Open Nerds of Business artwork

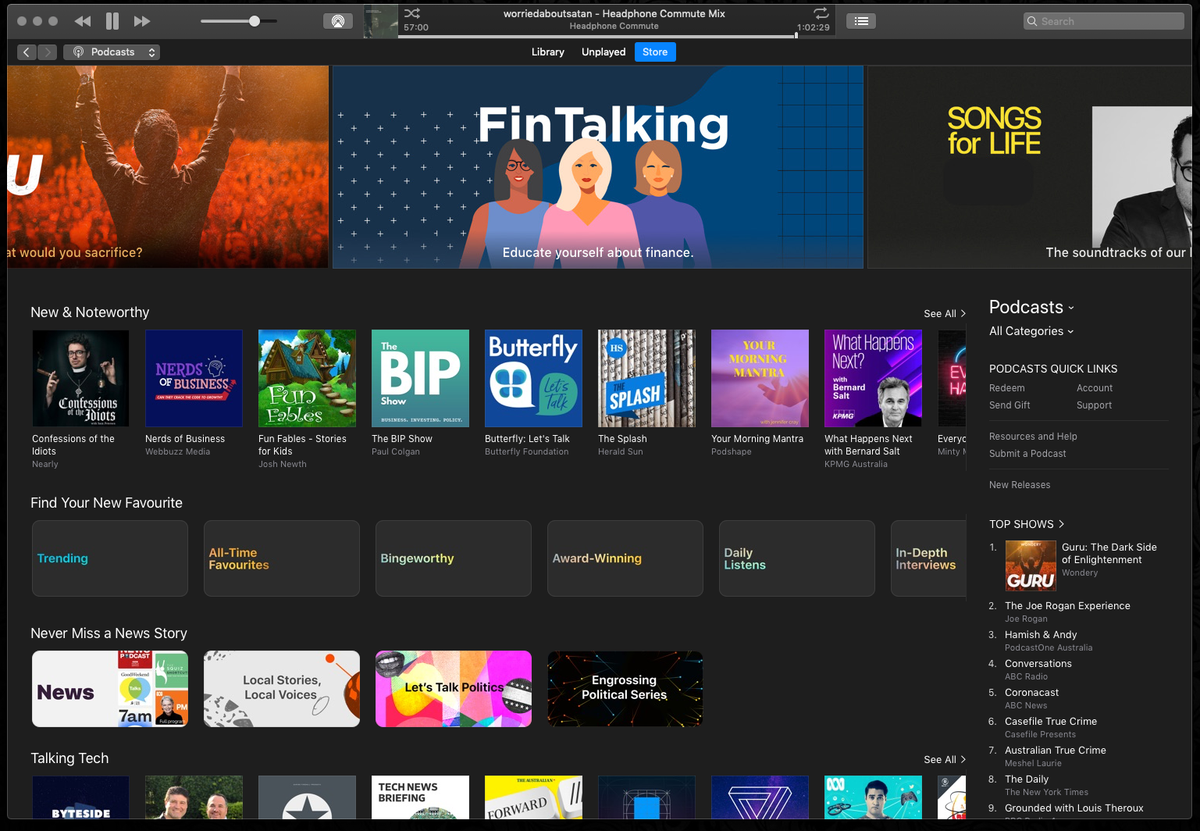194,379
